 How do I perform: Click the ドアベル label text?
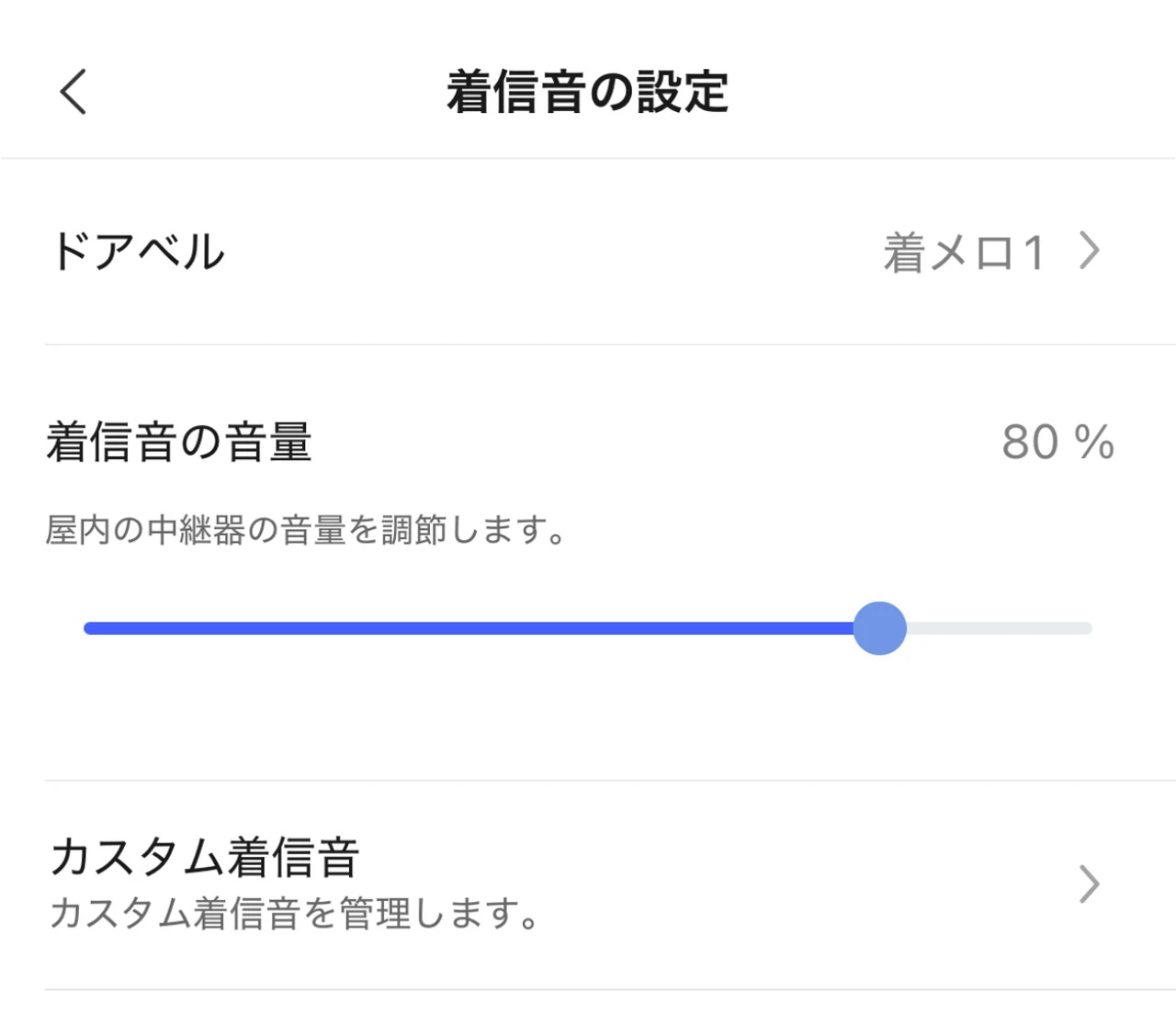pos(138,252)
